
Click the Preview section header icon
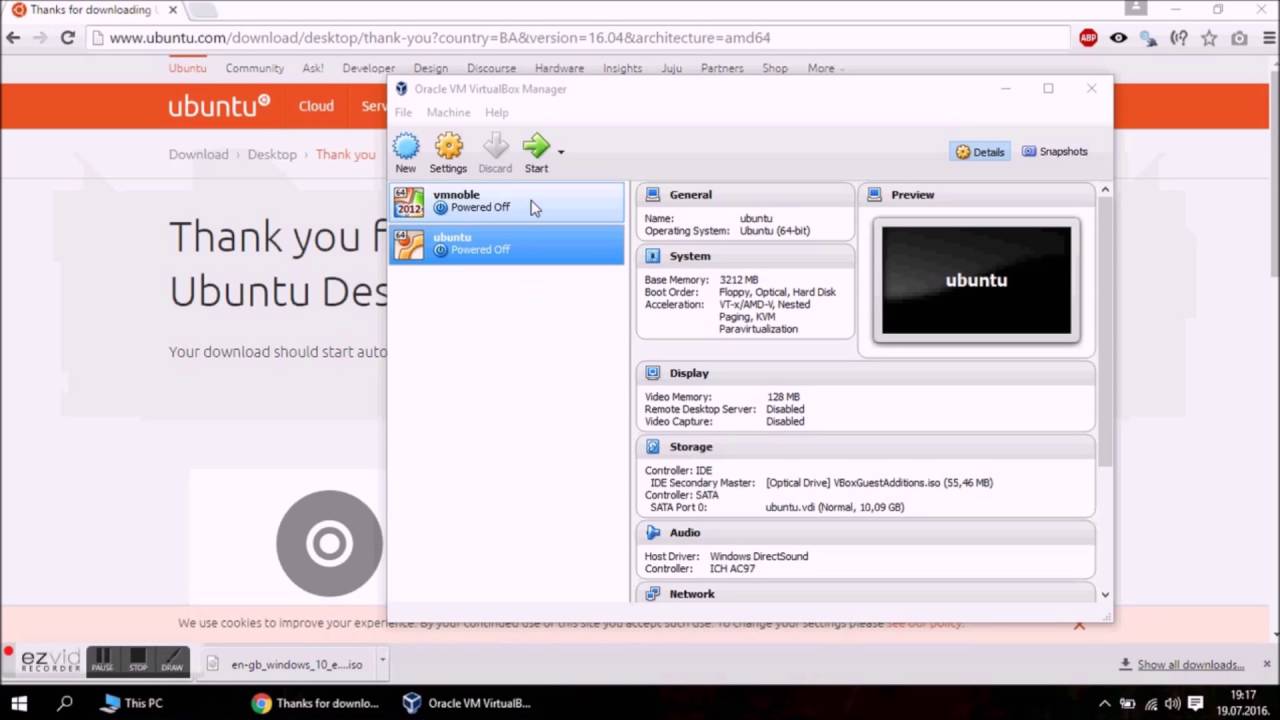coord(875,194)
